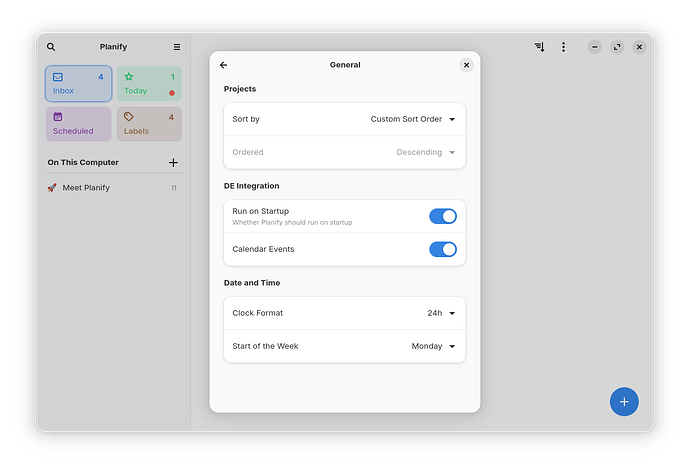Image resolution: width=690 pixels, height=470 pixels.
Task: Open the Labels filter tile
Action: tap(149, 124)
